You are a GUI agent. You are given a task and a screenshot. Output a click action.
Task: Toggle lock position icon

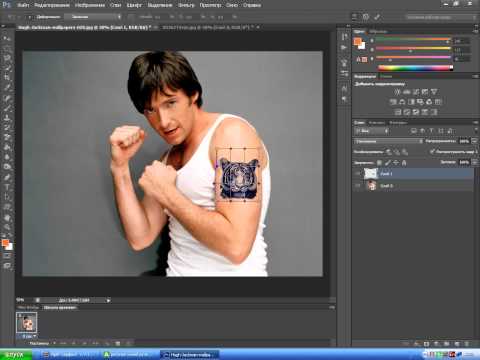pyautogui.click(x=396, y=163)
